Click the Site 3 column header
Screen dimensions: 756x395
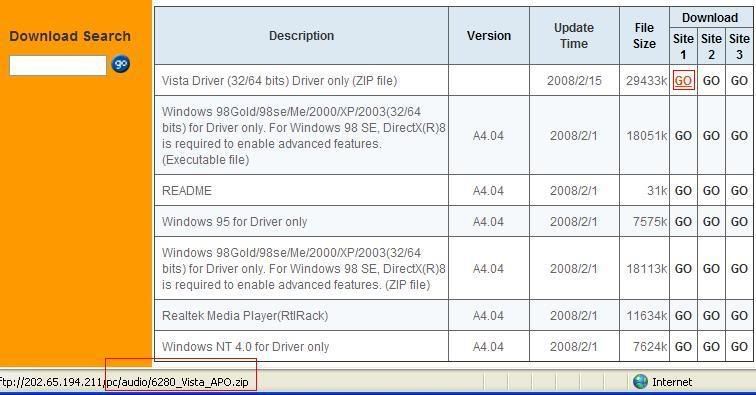739,46
